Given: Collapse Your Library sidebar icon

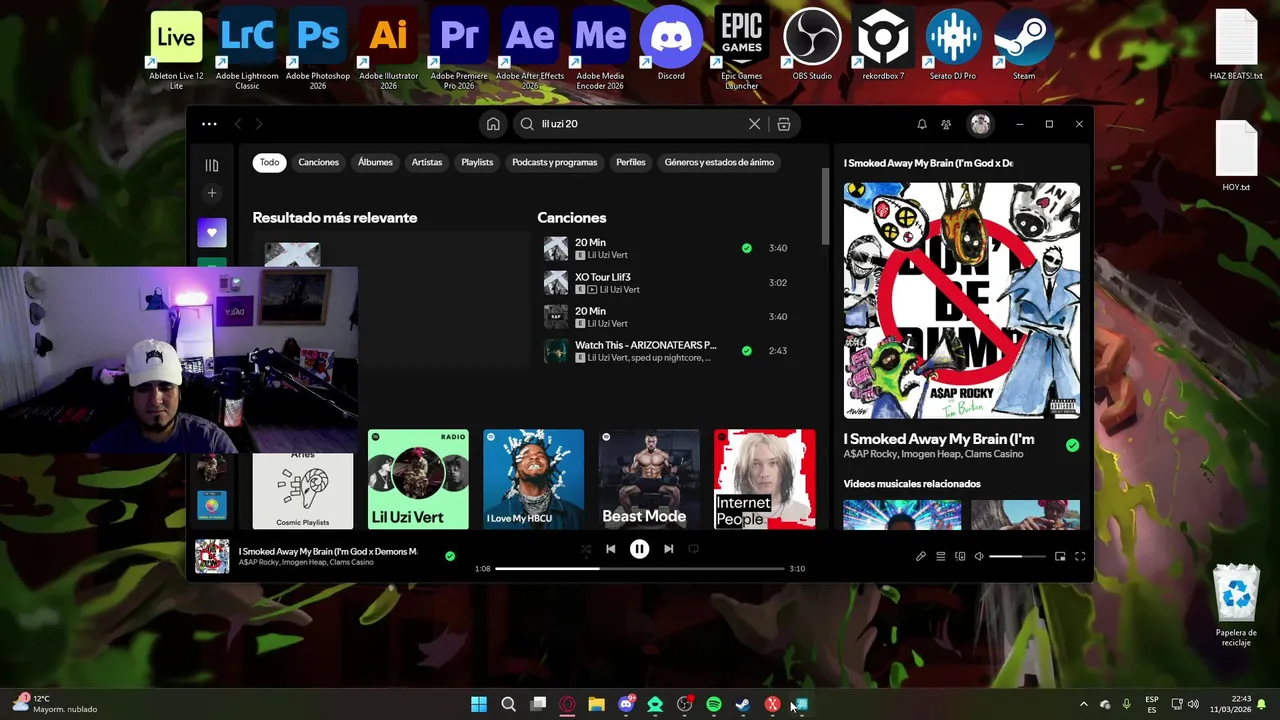Looking at the screenshot, I should click(212, 165).
